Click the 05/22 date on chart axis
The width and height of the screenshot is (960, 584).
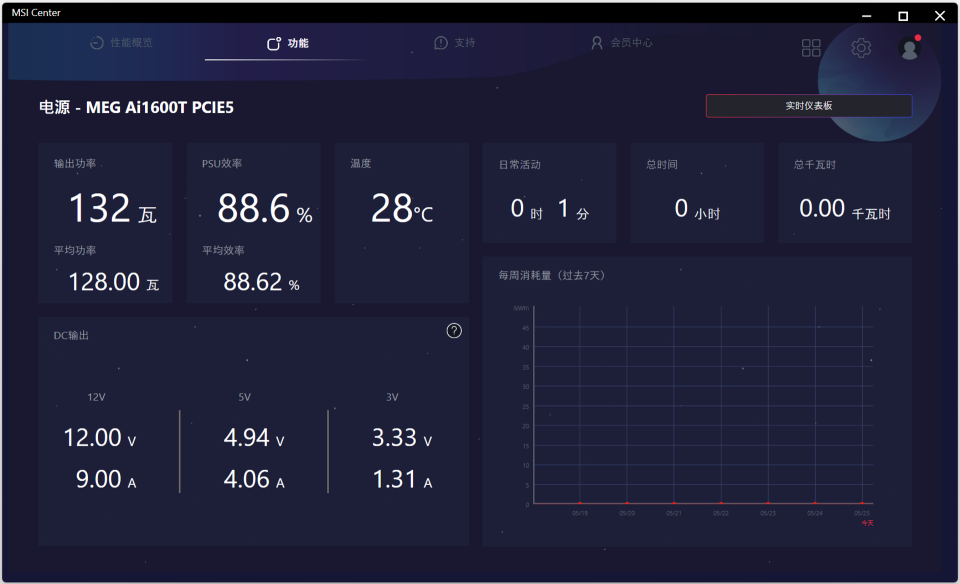click(721, 513)
